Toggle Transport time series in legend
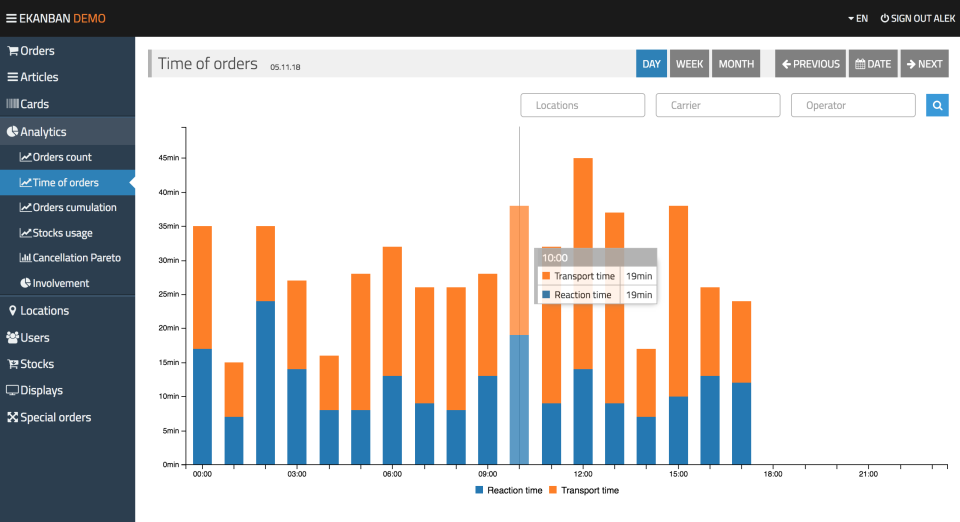Screen dimensions: 960x522 584,490
